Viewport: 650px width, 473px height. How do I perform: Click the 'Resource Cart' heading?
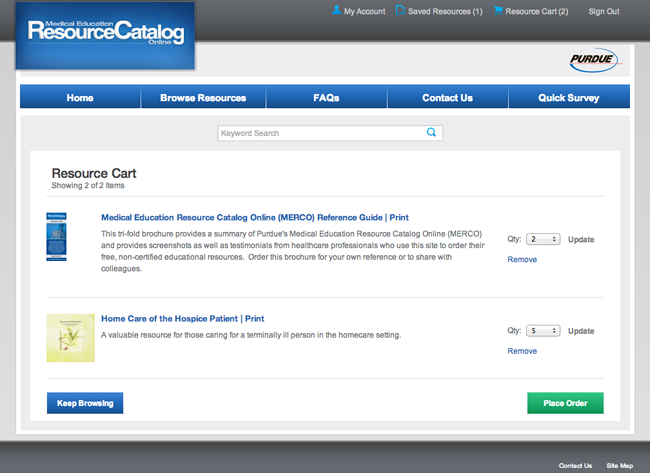(94, 173)
